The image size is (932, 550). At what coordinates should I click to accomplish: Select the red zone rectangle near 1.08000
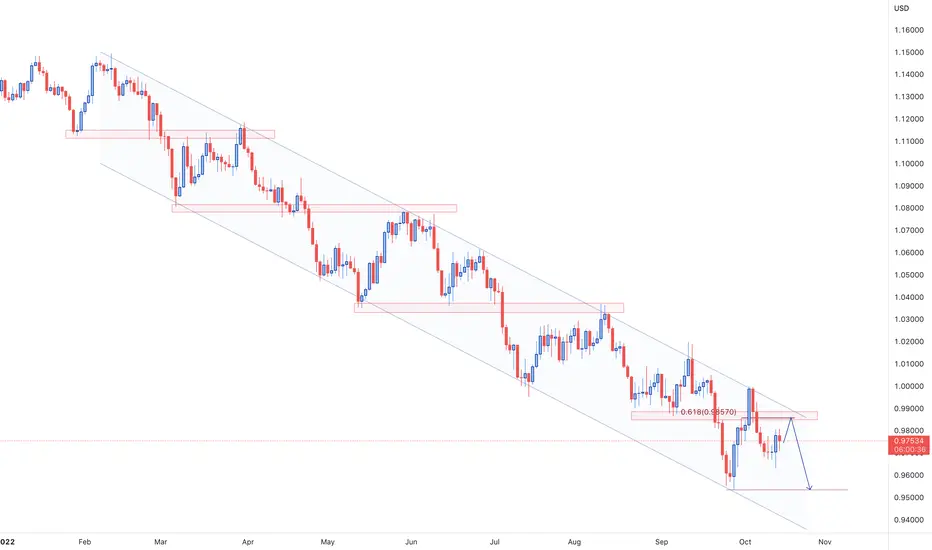pos(314,208)
